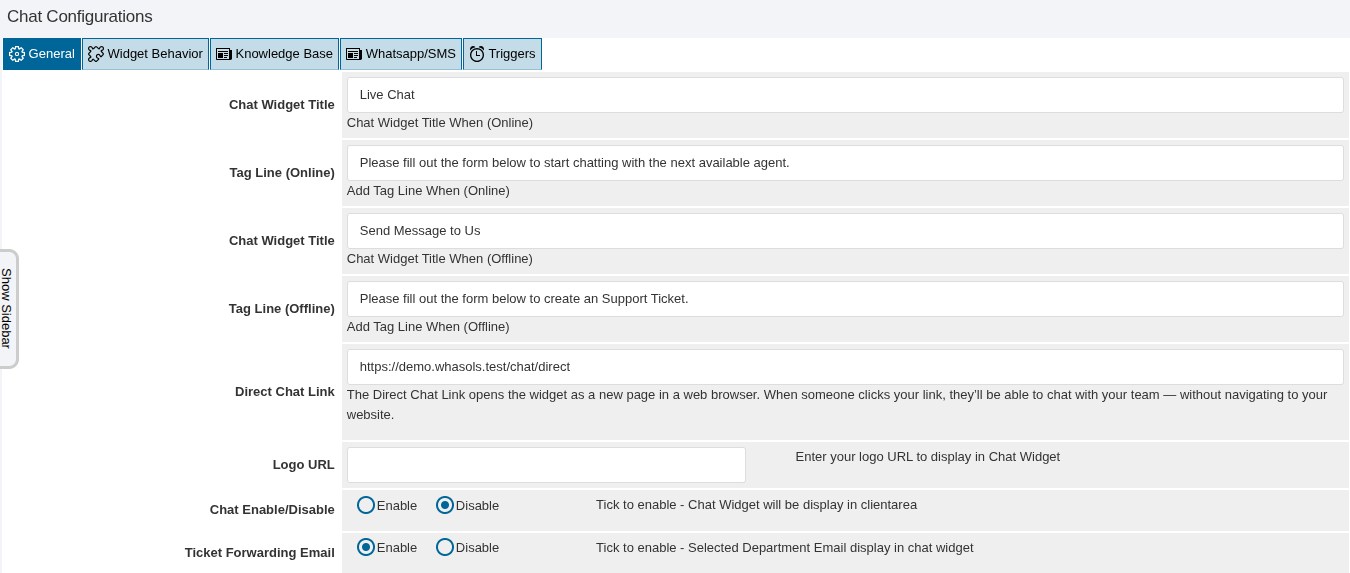Click the gear icon on General tab
1350x573 pixels.
[x=17, y=54]
